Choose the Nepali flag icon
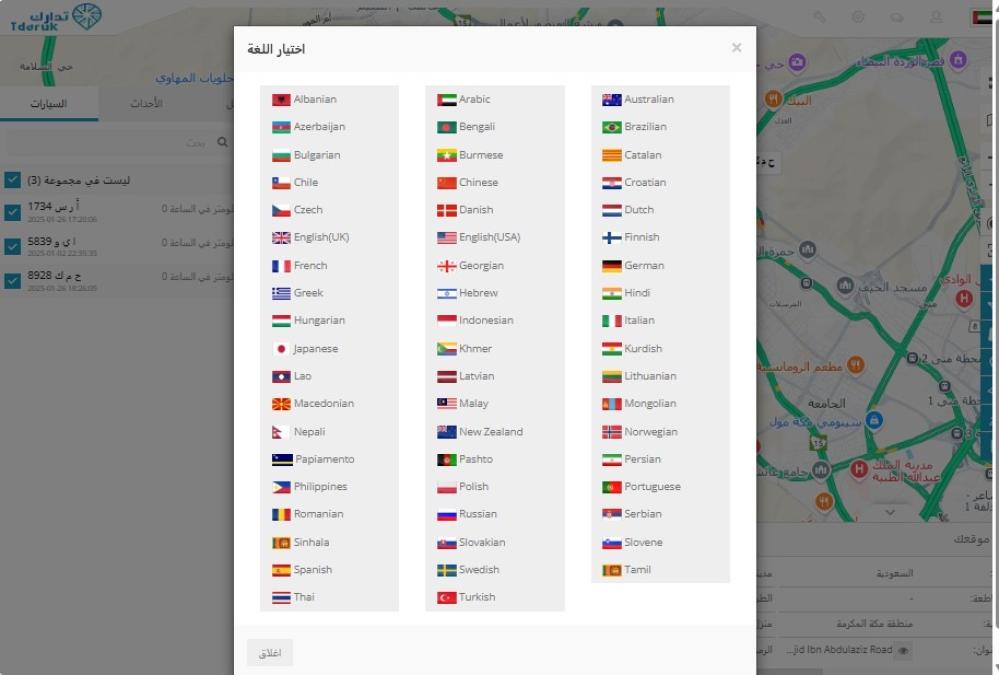The height and width of the screenshot is (675, 999). 281,432
